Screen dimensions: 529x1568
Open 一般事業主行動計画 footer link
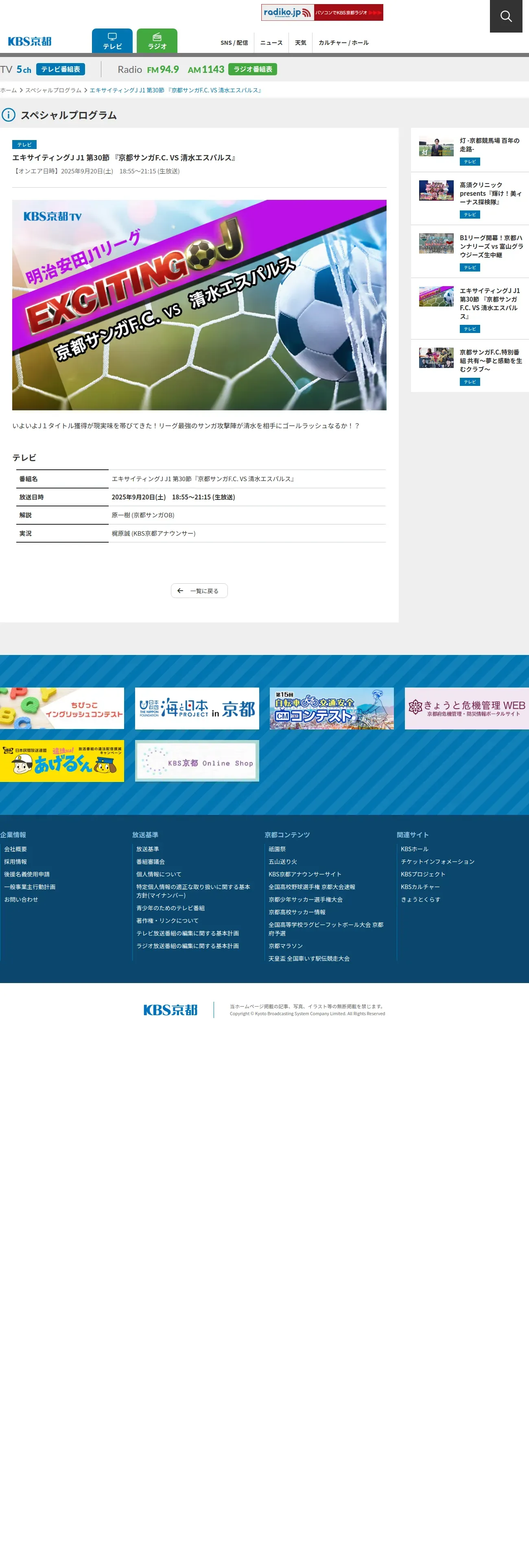[x=30, y=887]
